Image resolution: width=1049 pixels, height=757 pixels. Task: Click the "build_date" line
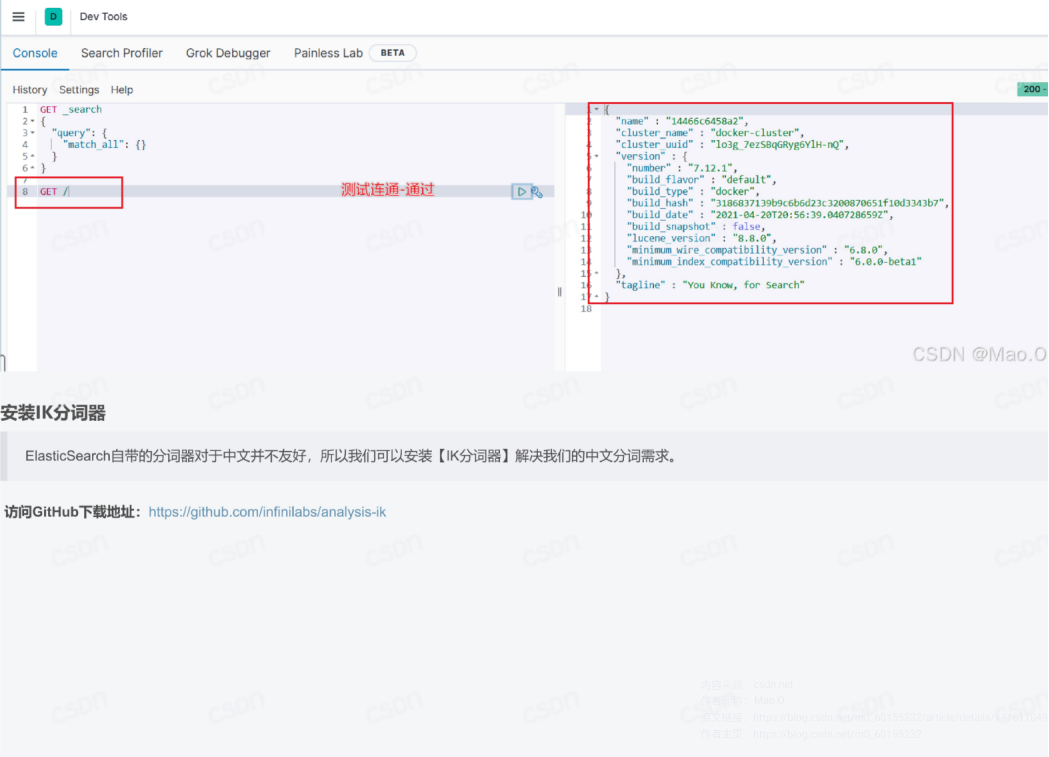tap(760, 215)
